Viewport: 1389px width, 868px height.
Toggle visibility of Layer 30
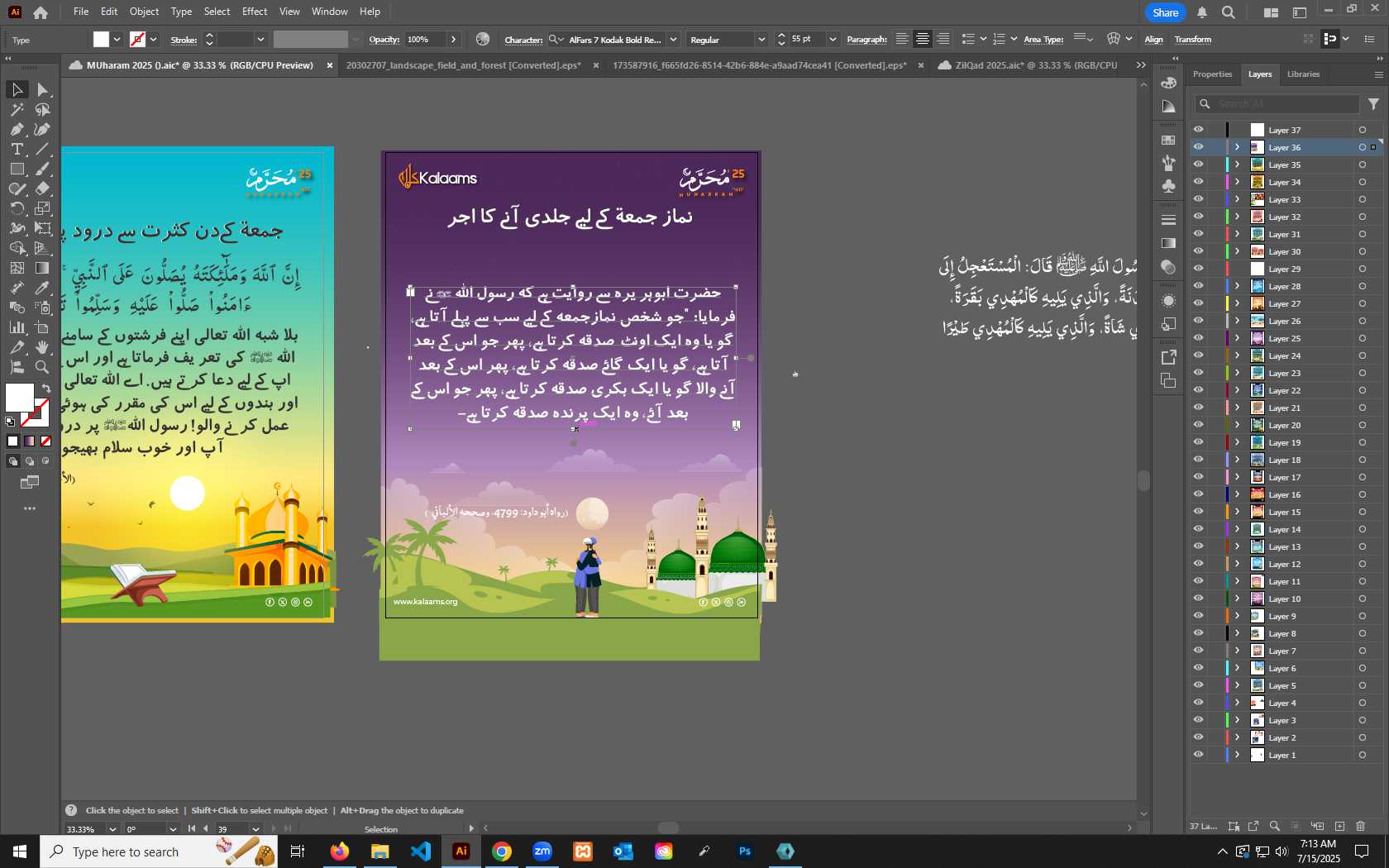(x=1198, y=251)
